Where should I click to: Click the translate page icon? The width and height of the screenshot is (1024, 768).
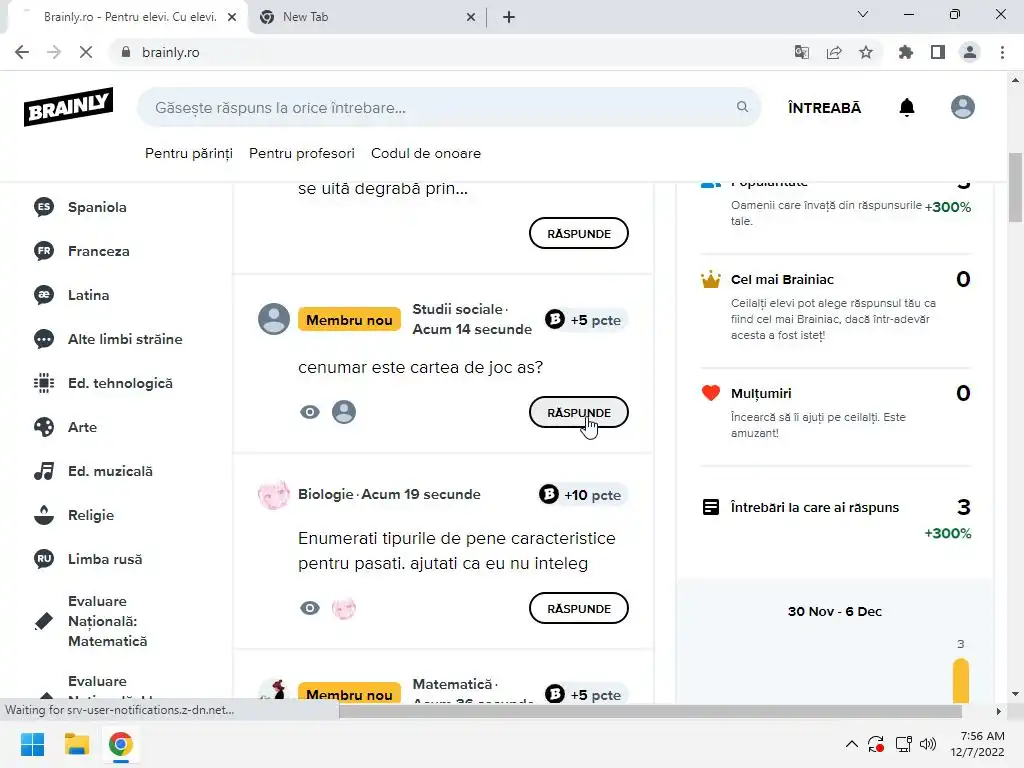802,52
